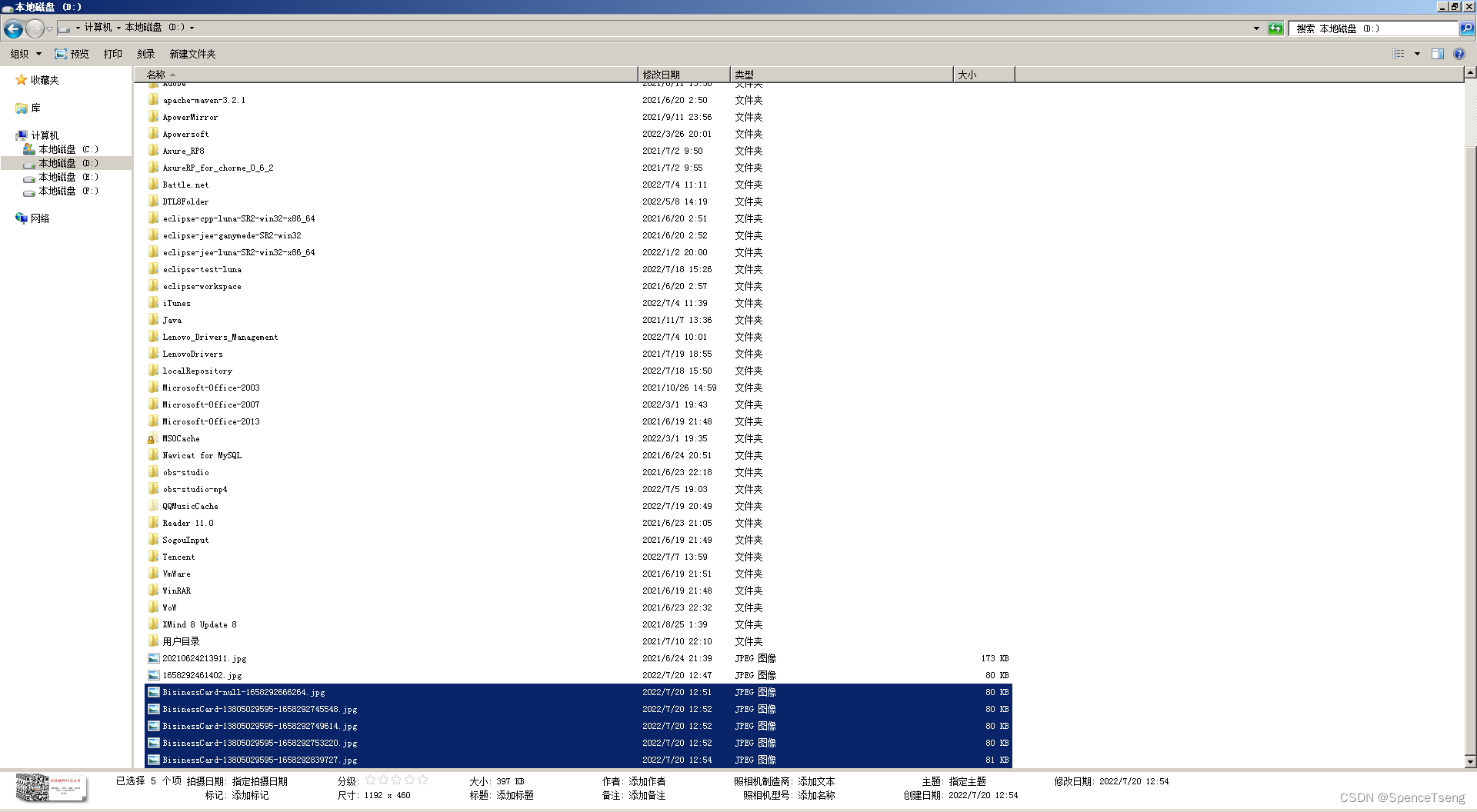
Task: Click the 1658292461402.jpg image file icon
Action: tap(153, 675)
